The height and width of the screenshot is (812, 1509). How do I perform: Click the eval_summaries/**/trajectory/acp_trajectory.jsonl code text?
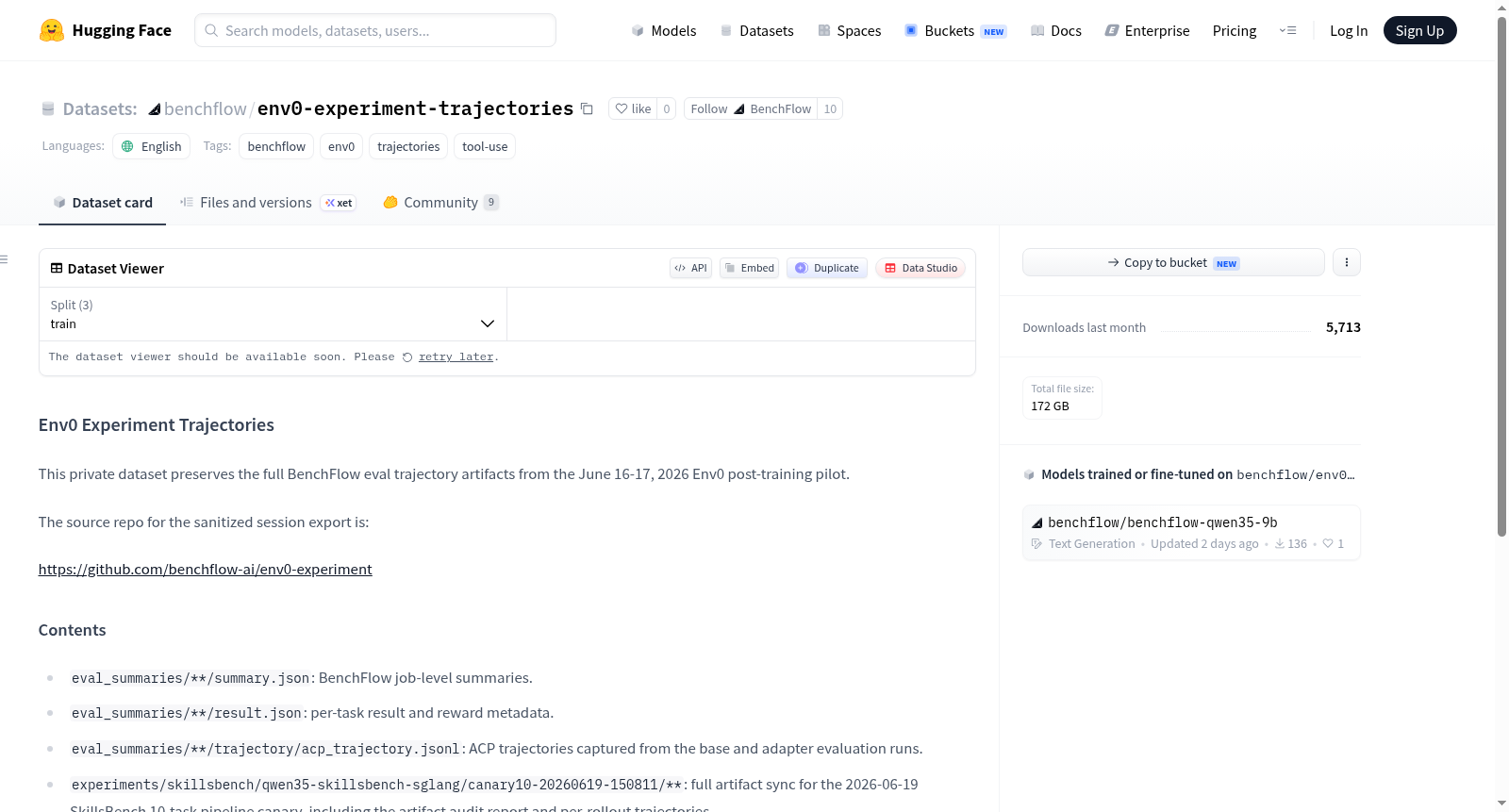[266, 749]
